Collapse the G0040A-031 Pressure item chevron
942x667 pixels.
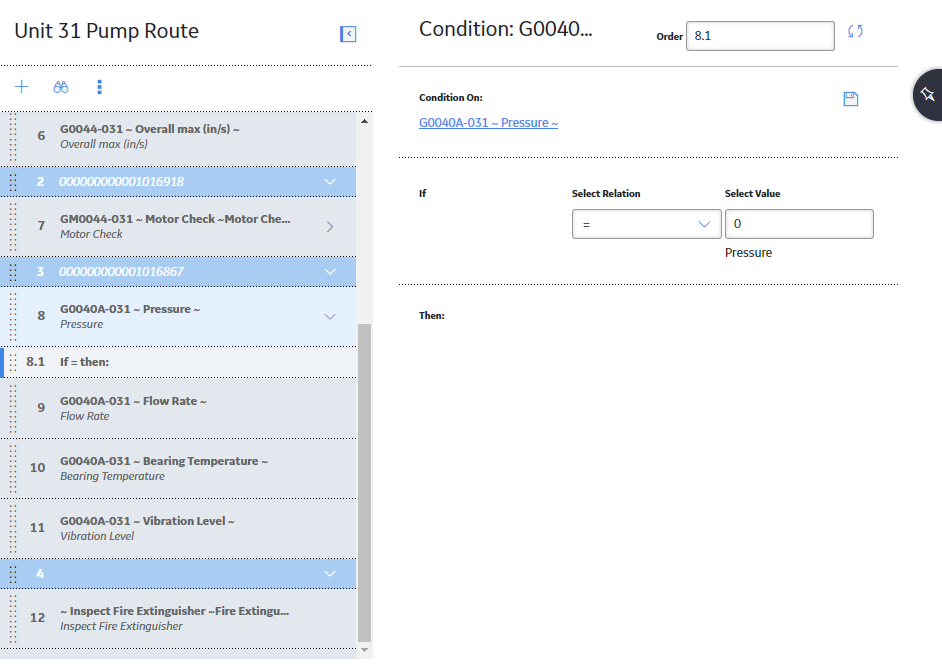tap(330, 317)
